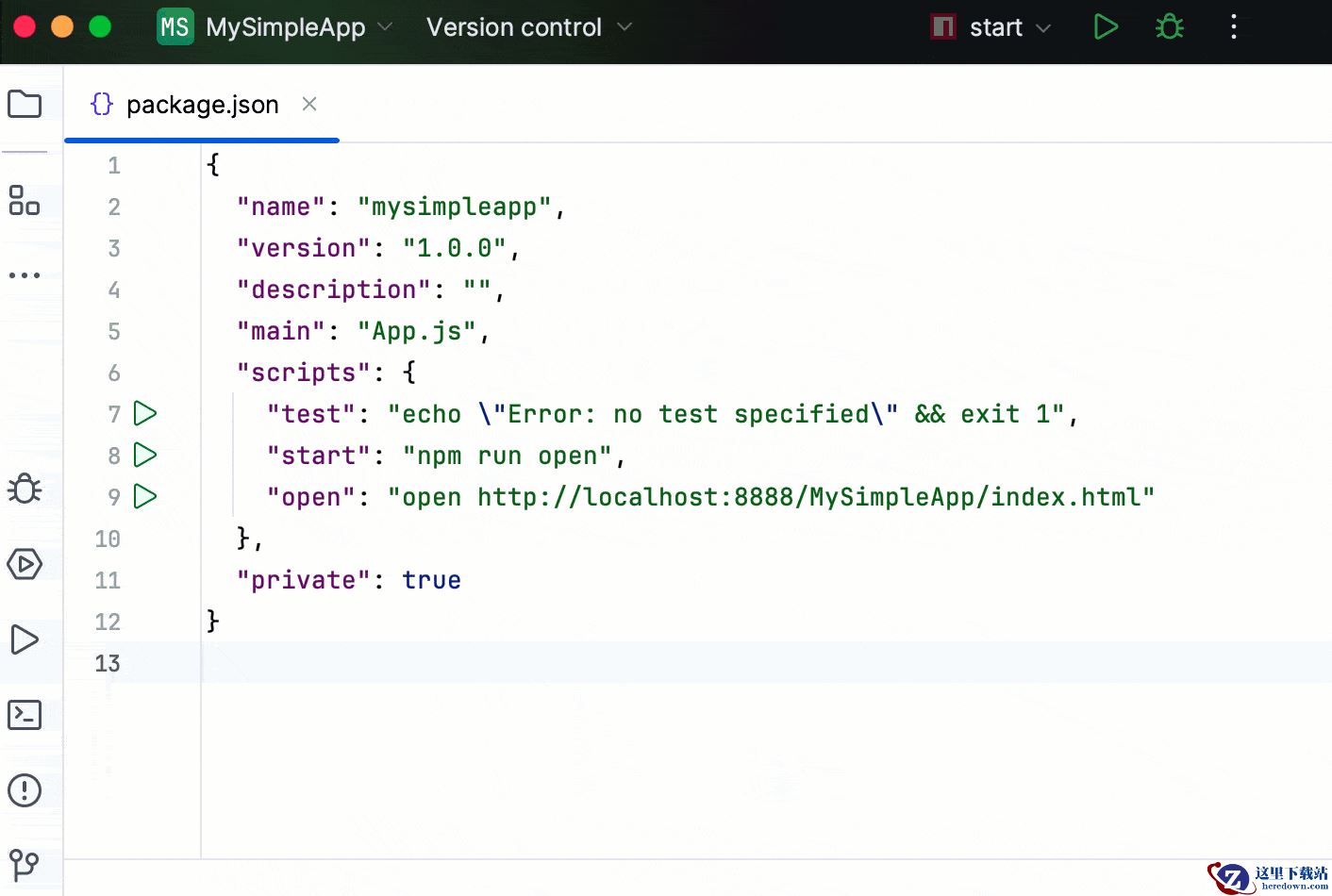This screenshot has height=896, width=1332.
Task: Open the Project folder tool window
Action: click(25, 104)
